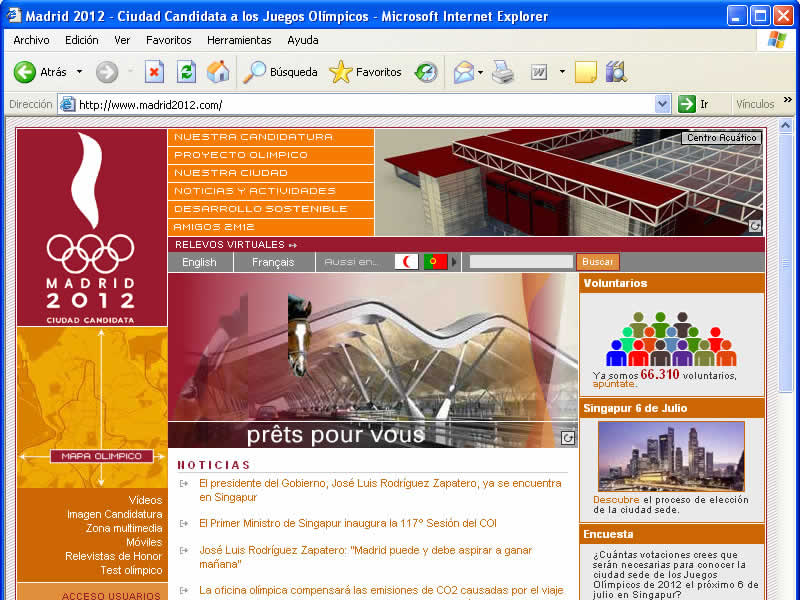Open the Herramientas menu
This screenshot has width=800, height=600.
click(x=239, y=40)
